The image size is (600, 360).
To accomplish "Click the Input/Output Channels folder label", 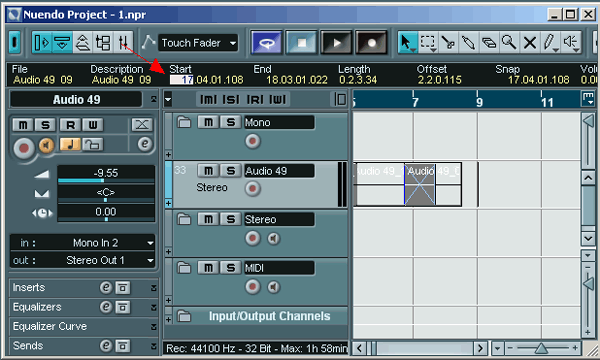I will (x=269, y=316).
